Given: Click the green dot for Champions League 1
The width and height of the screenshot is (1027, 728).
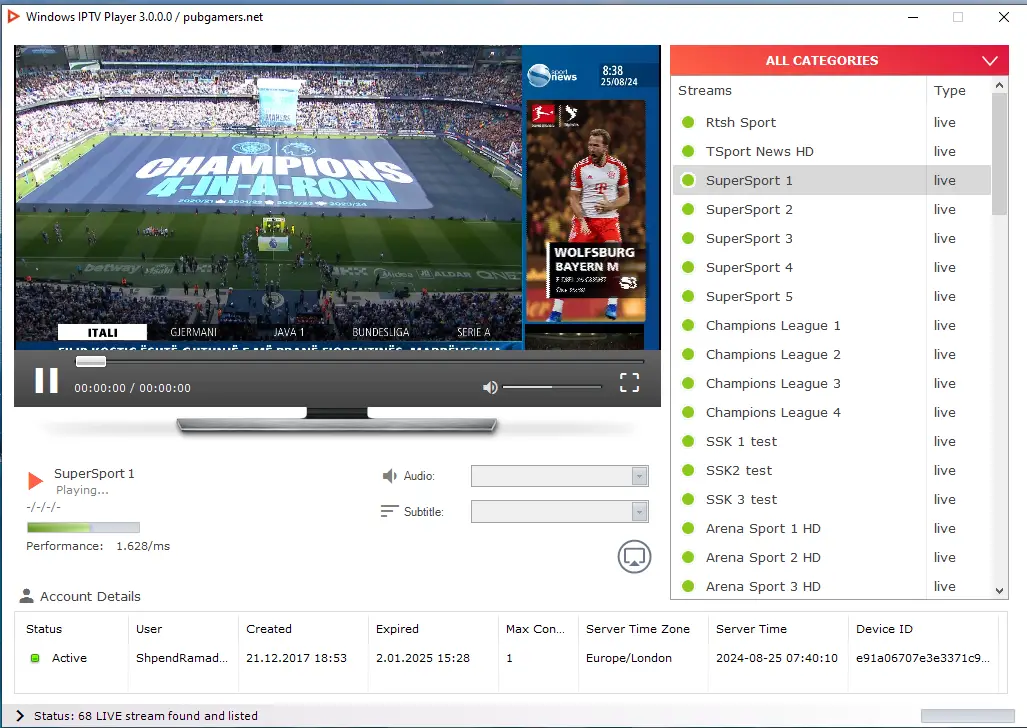Looking at the screenshot, I should pyautogui.click(x=688, y=326).
